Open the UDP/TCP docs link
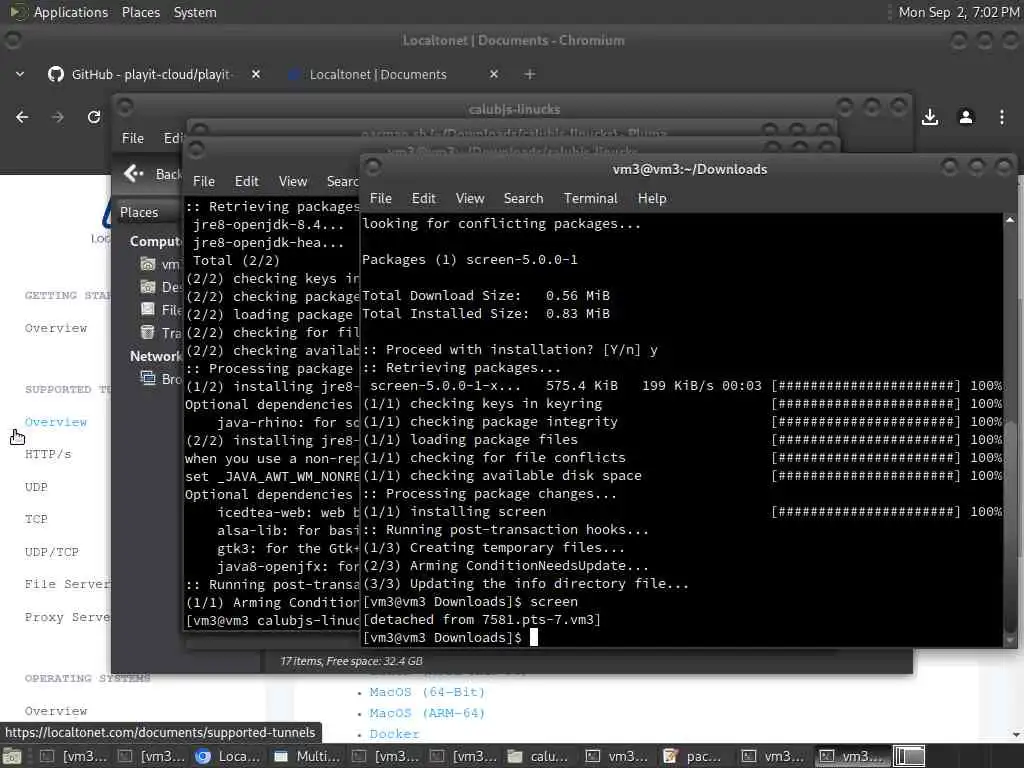The image size is (1024, 768). [52, 552]
